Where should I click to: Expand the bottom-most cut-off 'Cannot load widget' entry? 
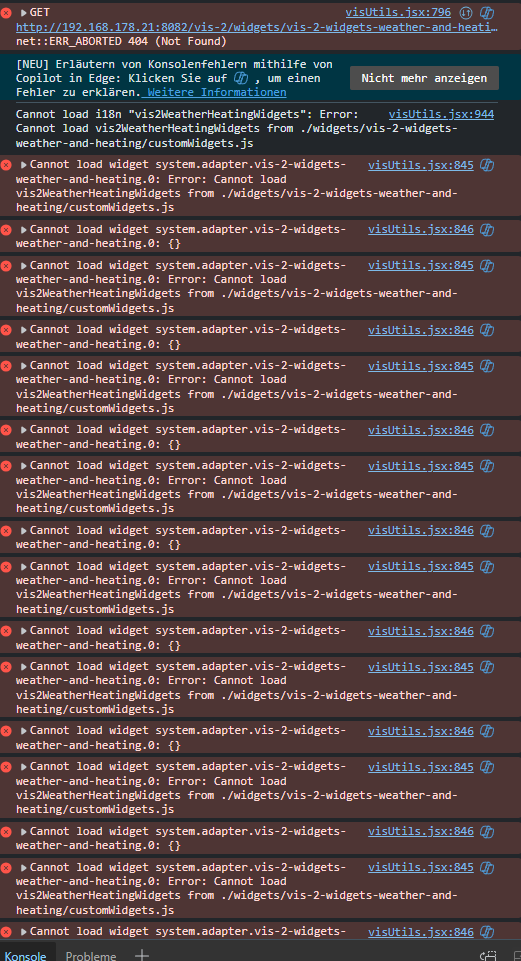(24, 932)
